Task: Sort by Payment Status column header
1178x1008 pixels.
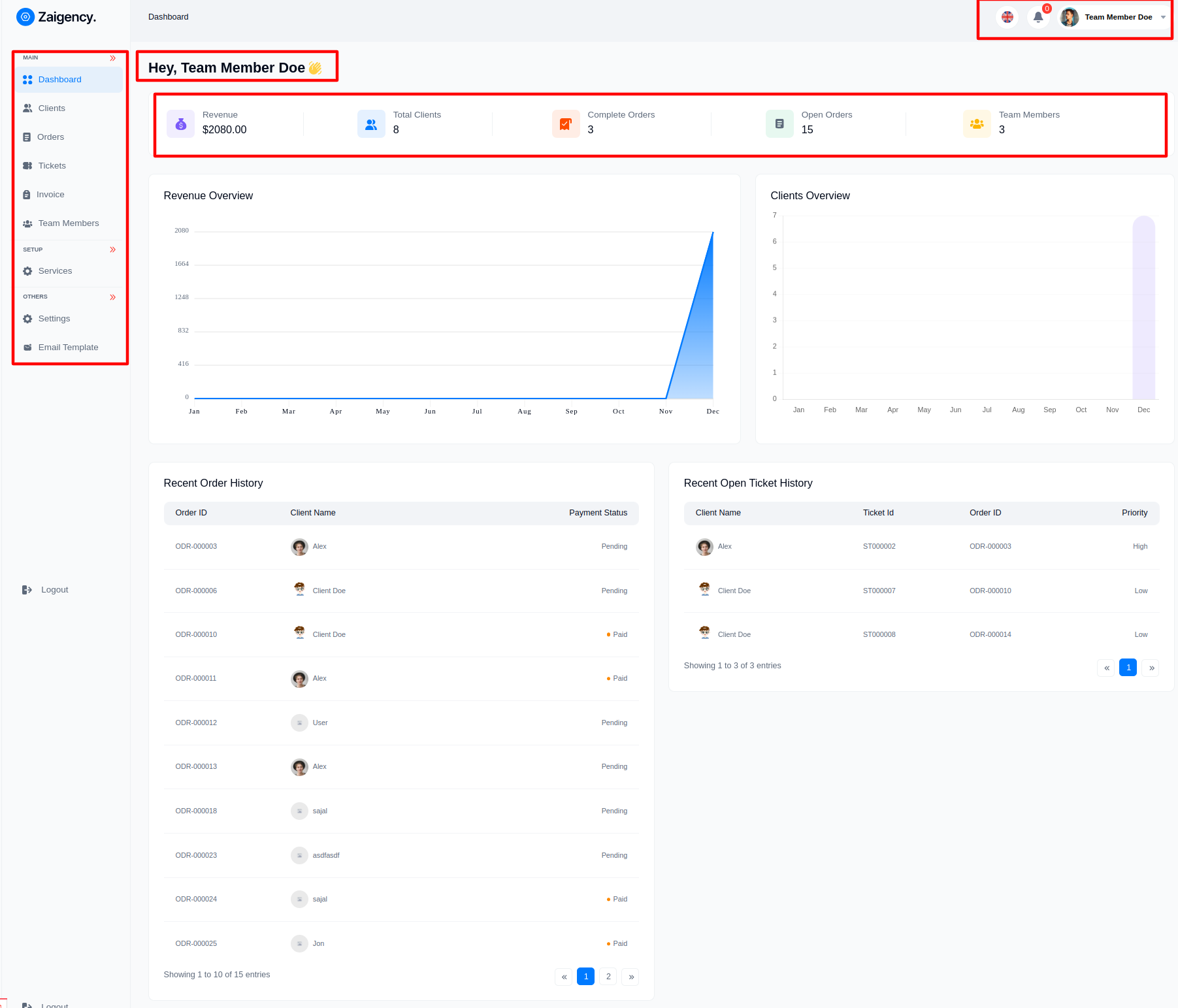Action: click(598, 513)
